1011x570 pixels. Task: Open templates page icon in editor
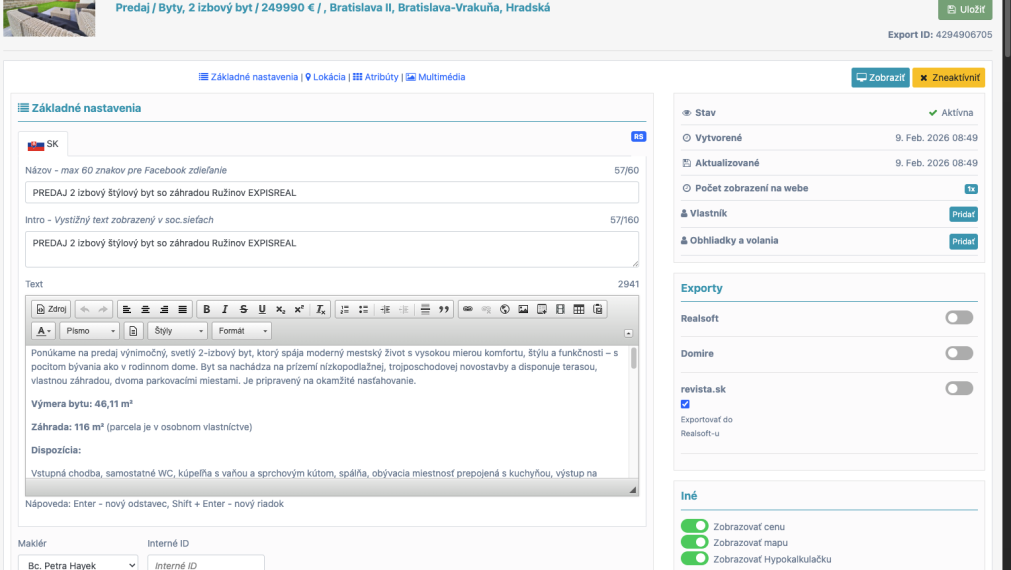(133, 331)
